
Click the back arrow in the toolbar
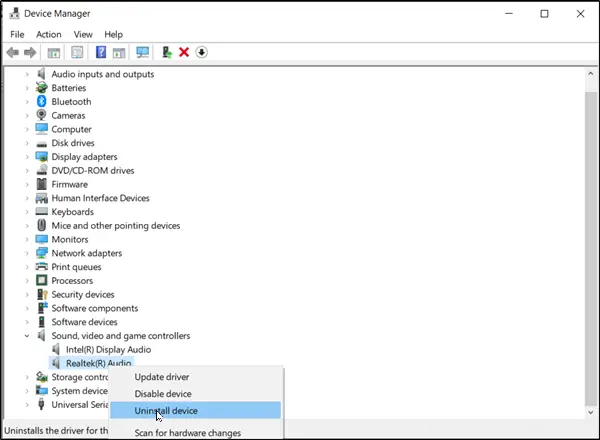(13, 52)
